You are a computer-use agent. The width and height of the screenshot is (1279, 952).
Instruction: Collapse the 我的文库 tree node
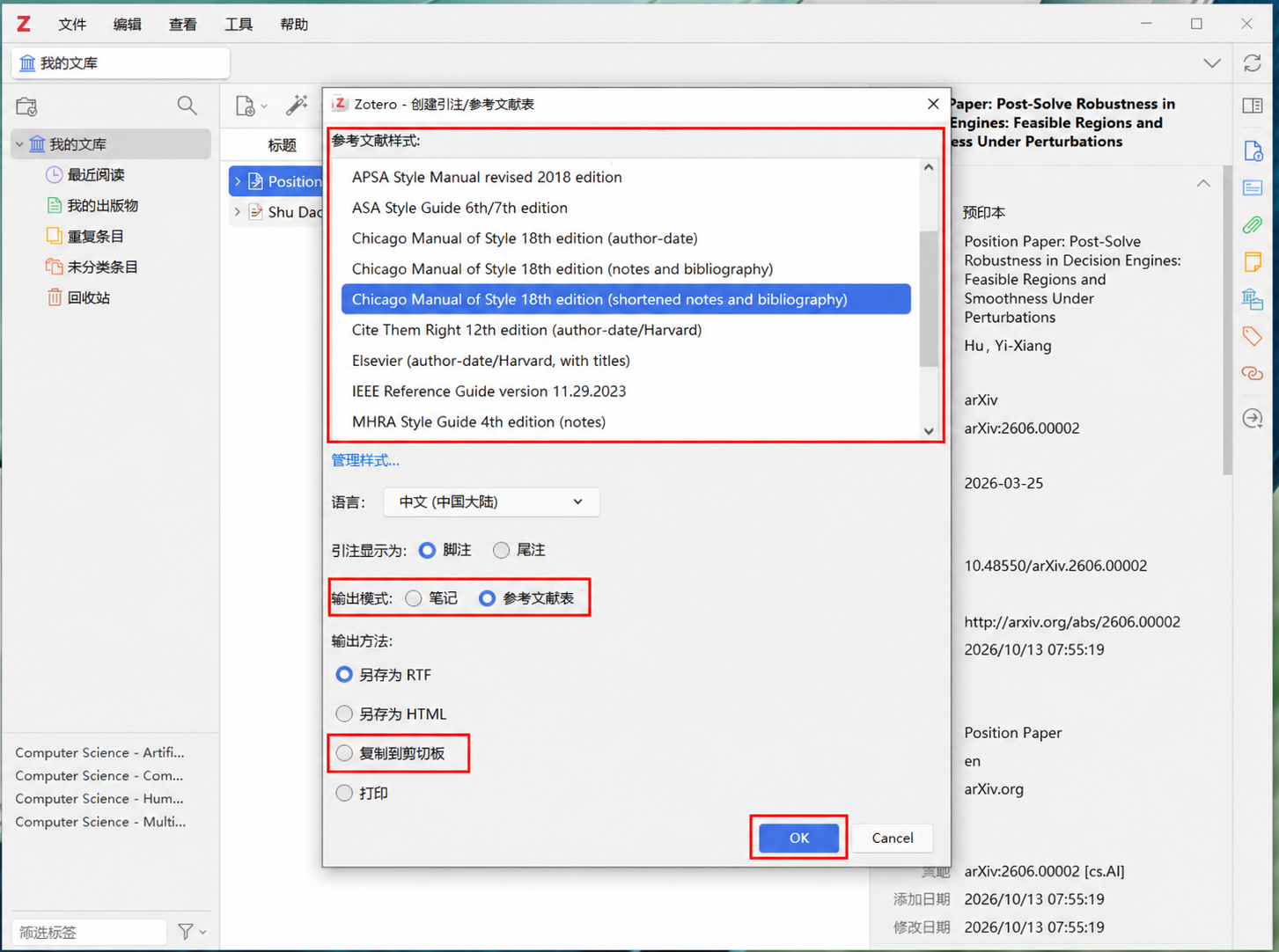pos(19,144)
